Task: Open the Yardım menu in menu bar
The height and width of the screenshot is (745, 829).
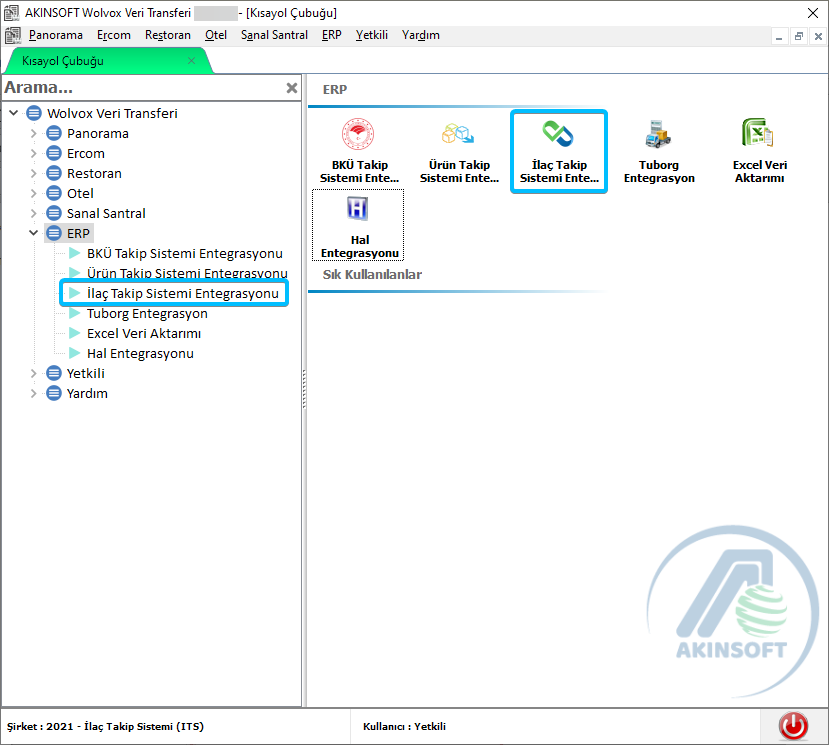Action: tap(421, 35)
